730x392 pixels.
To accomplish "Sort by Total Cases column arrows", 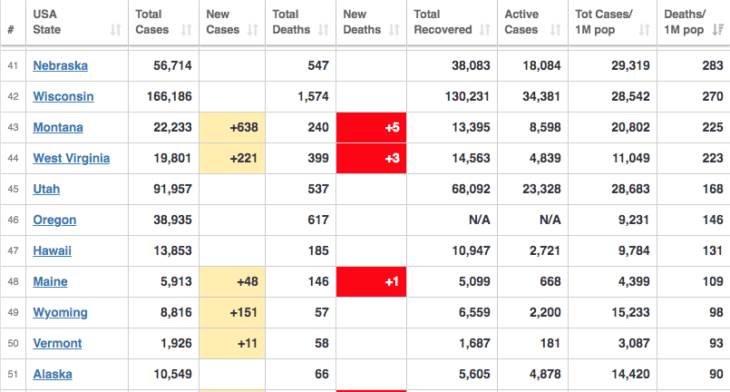I will [x=186, y=30].
